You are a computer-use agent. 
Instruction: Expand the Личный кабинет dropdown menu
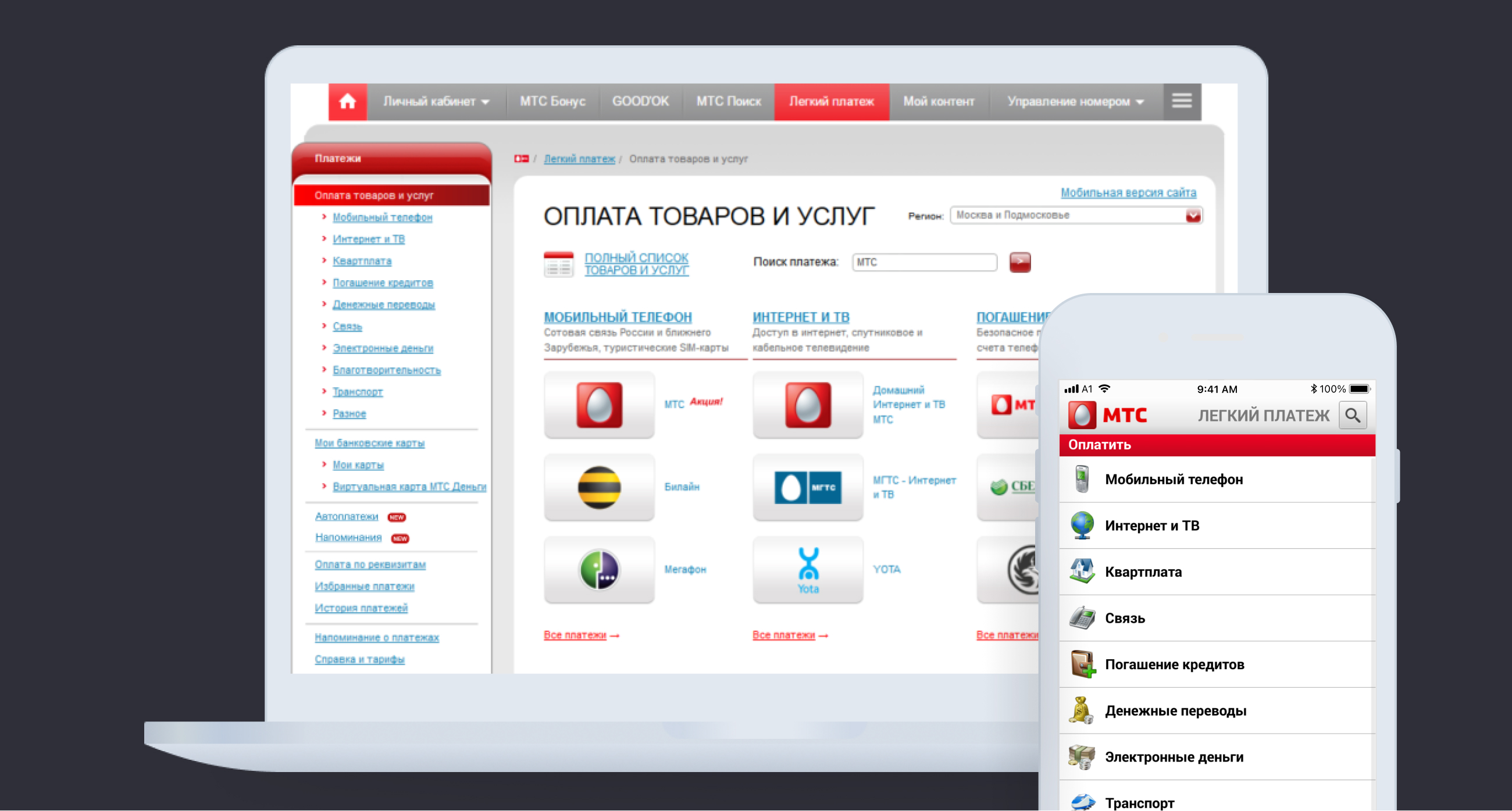pyautogui.click(x=436, y=102)
